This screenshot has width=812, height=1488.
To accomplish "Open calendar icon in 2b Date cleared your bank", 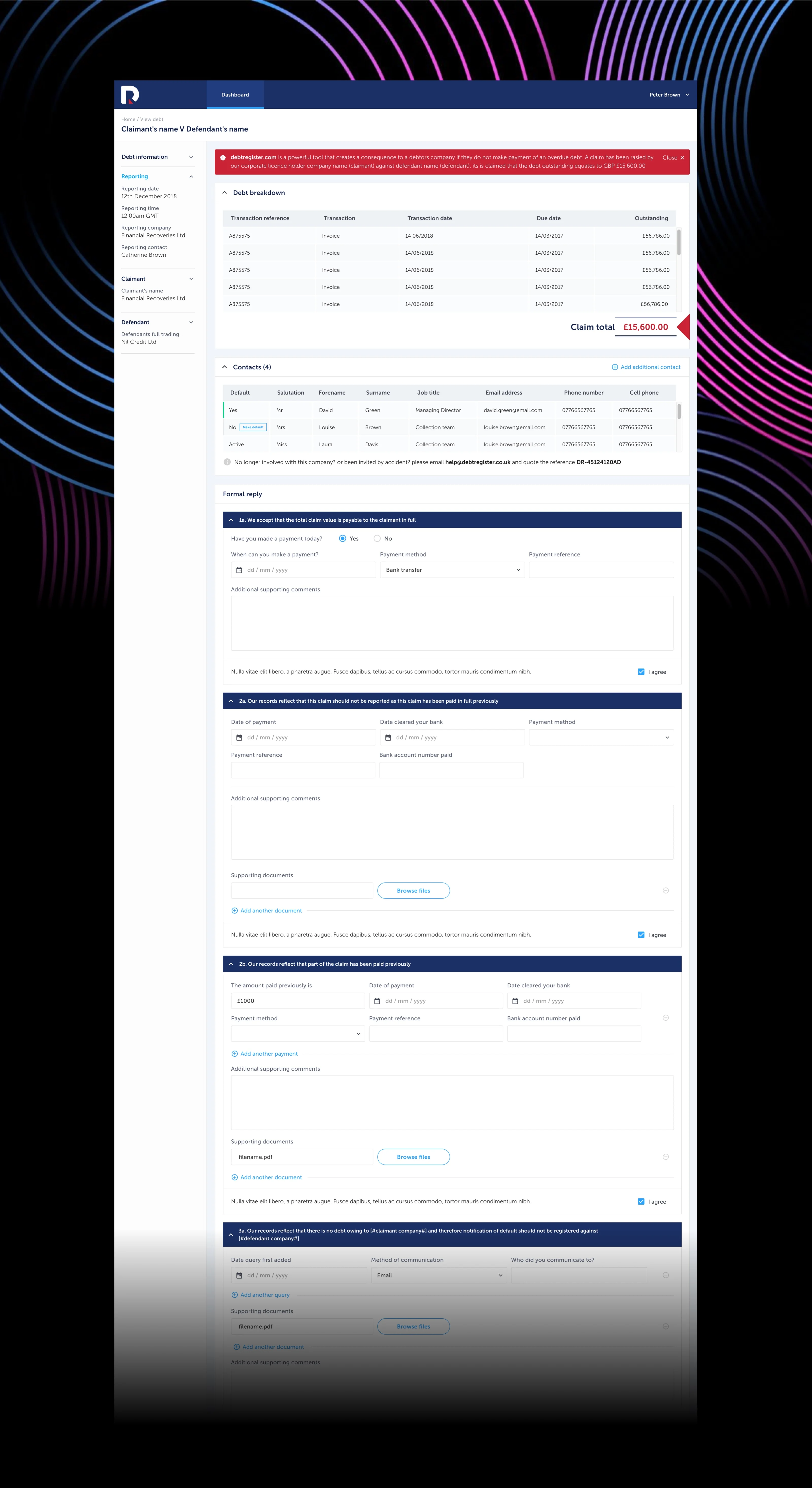I will pyautogui.click(x=515, y=1001).
